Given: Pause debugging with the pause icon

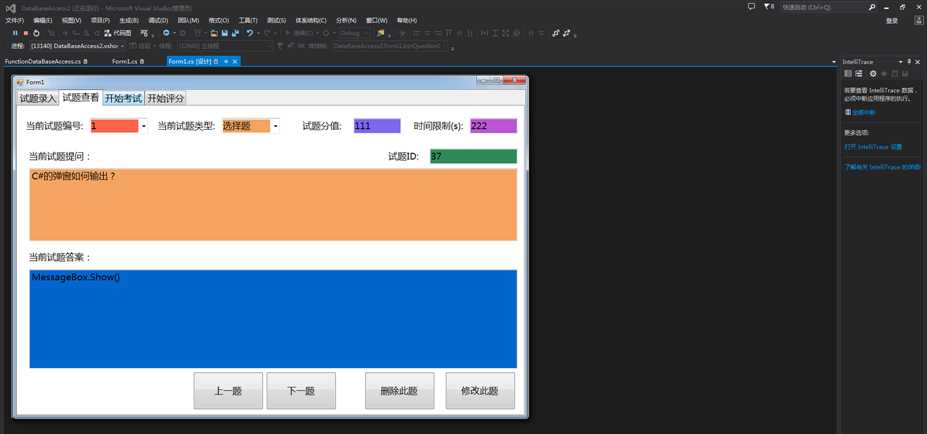Looking at the screenshot, I should pyautogui.click(x=15, y=33).
